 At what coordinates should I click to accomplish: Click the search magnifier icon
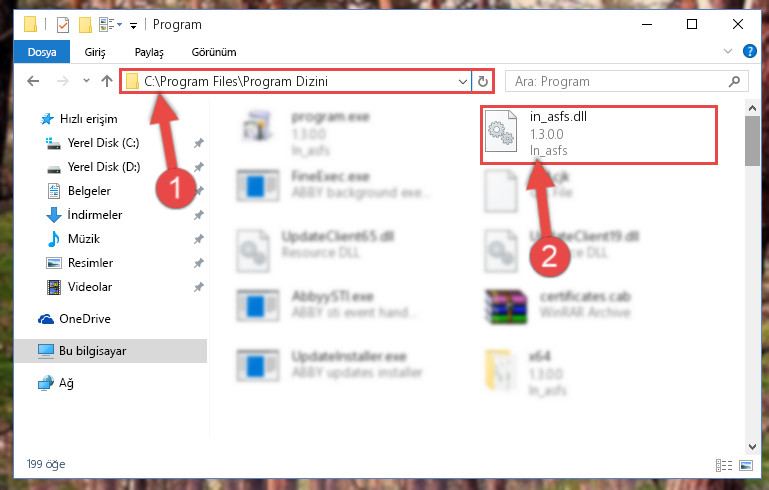coord(734,81)
